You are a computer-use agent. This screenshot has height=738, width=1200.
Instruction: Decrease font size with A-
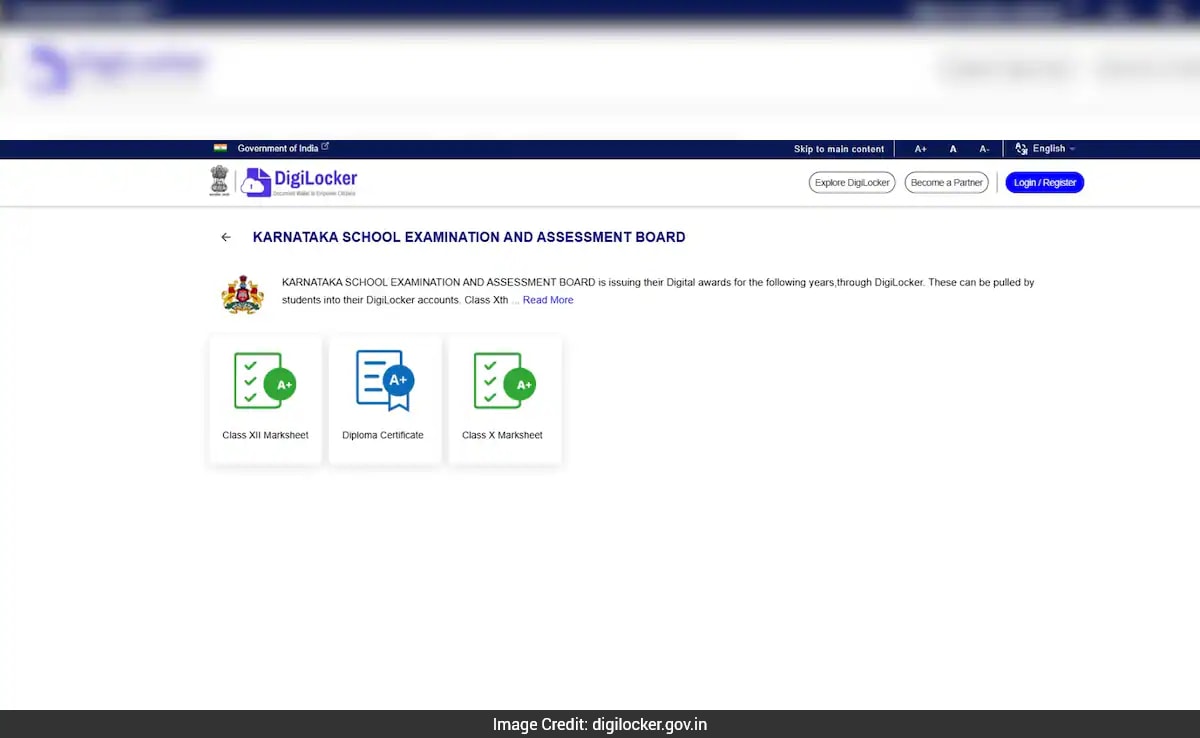click(984, 149)
